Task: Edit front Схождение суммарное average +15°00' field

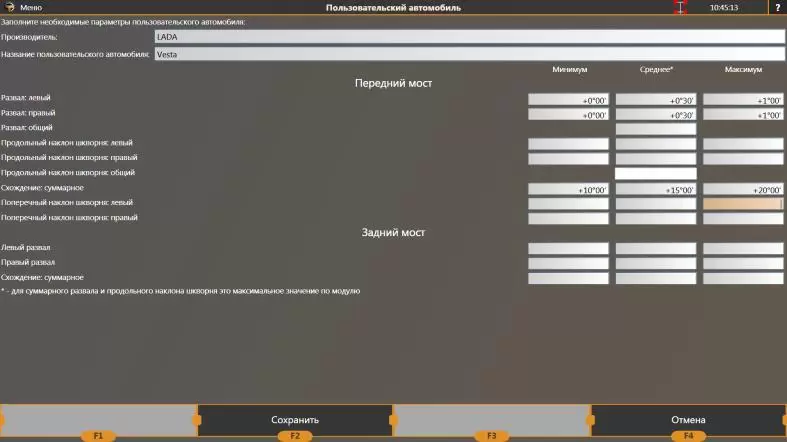Action: (656, 189)
